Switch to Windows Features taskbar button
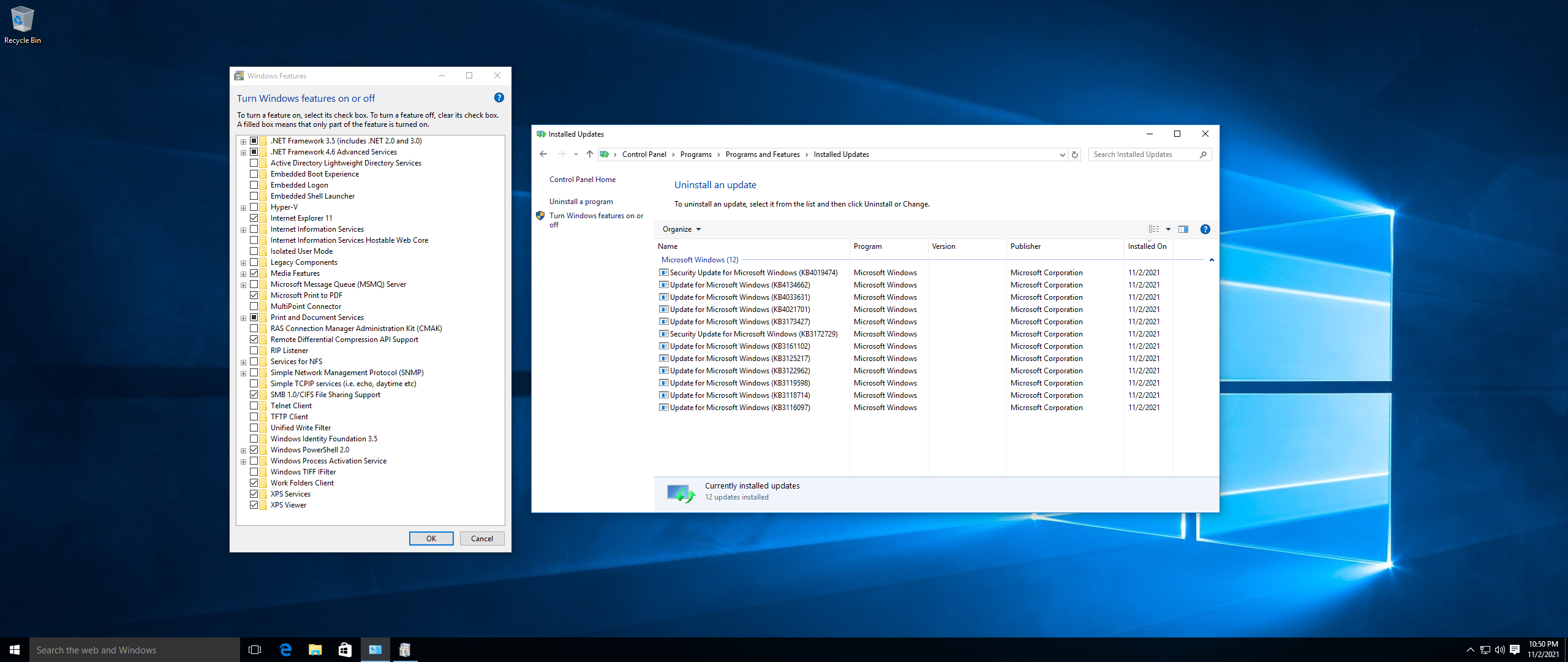 pos(405,650)
